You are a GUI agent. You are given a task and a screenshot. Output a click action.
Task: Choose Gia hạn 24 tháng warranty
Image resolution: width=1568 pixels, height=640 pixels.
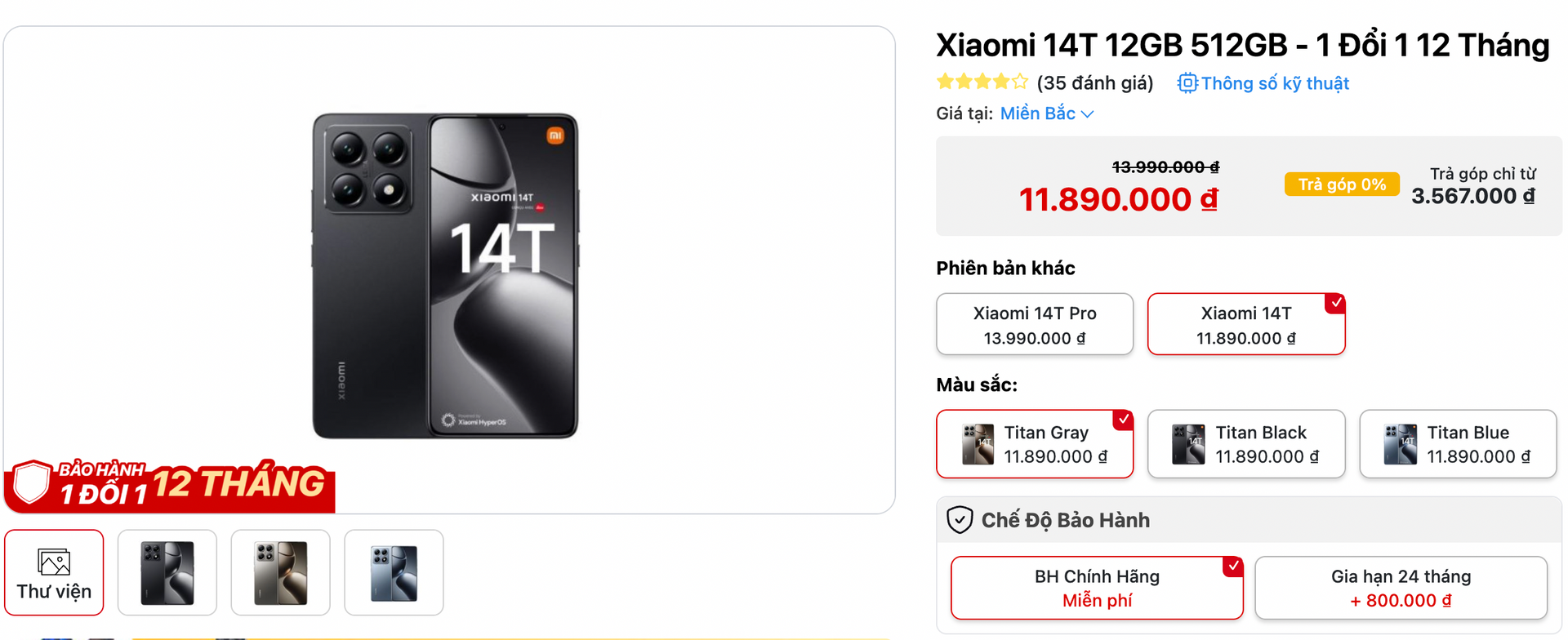(x=1401, y=588)
